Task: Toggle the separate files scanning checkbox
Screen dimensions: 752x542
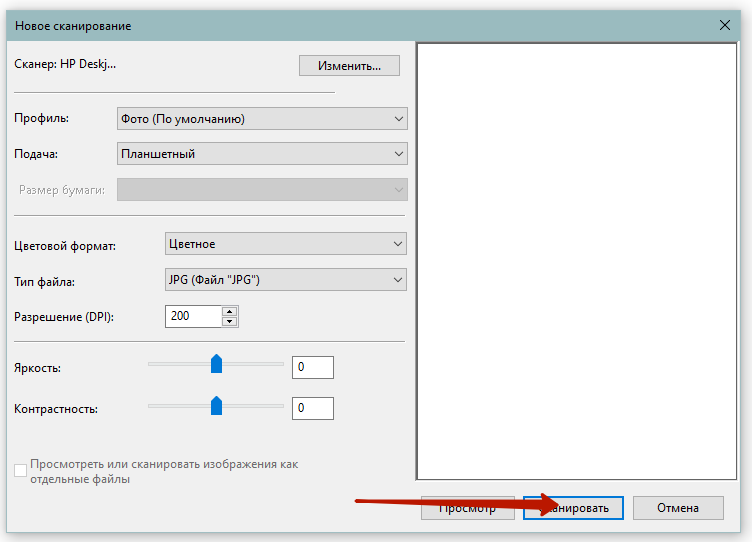Action: point(21,470)
